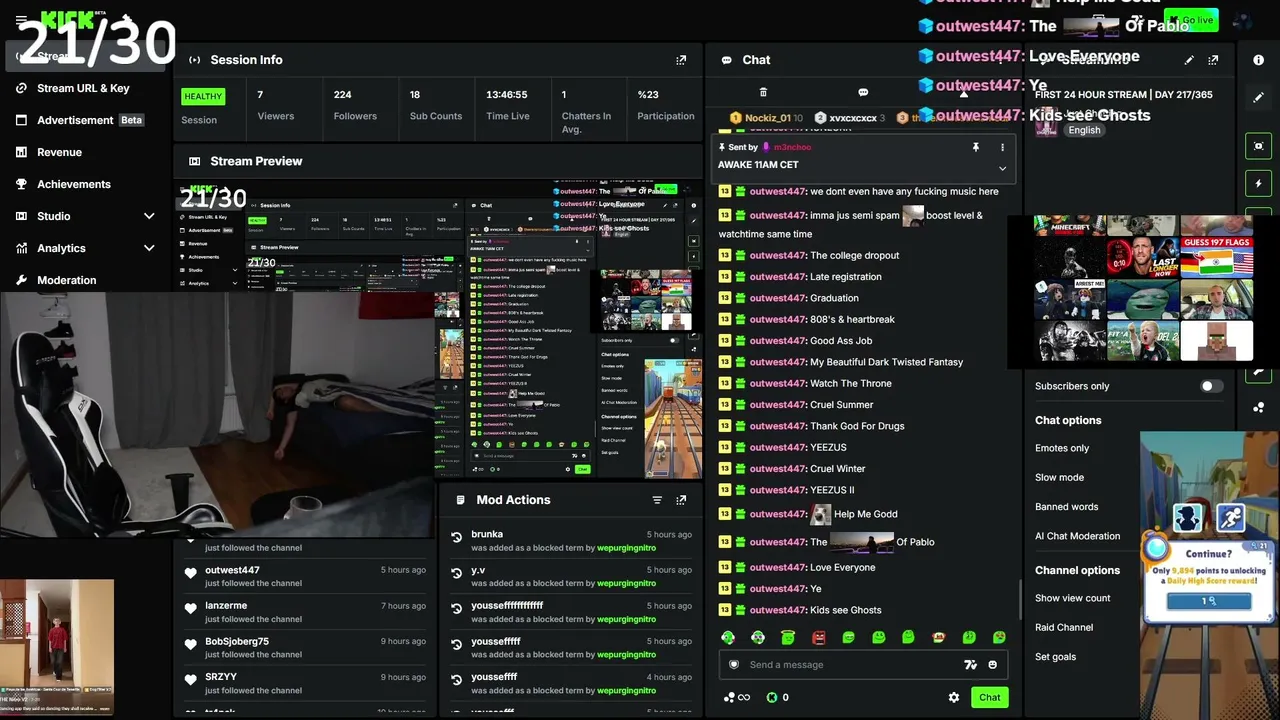Select Show view count option
The image size is (1280, 720).
click(1072, 598)
